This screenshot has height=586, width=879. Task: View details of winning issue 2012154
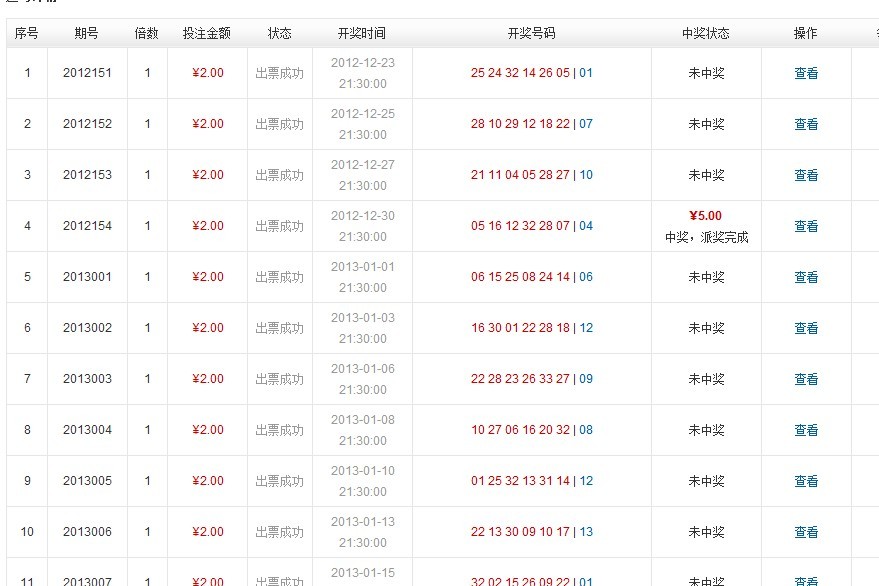[806, 226]
